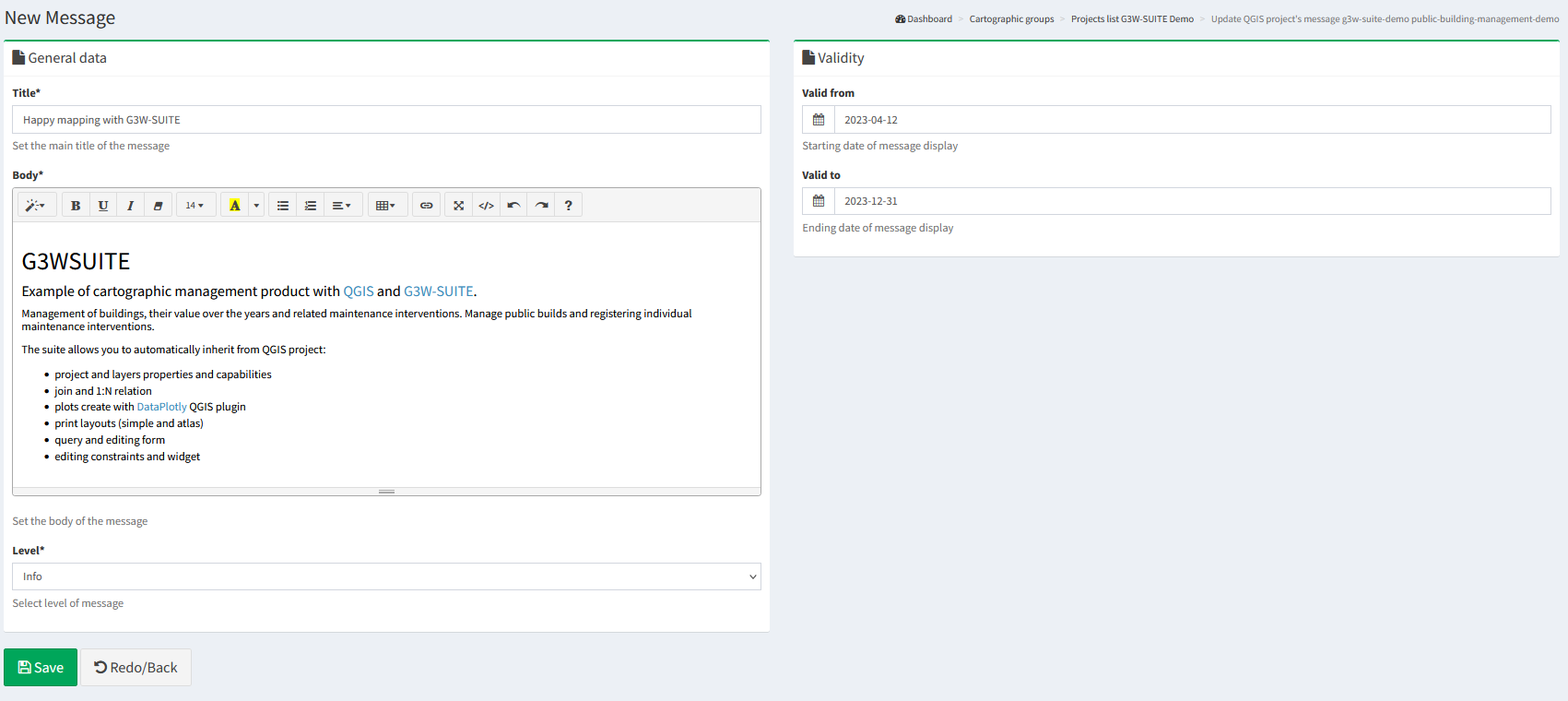Image resolution: width=1568 pixels, height=701 pixels.
Task: Click the eraser Remove Font Style icon
Action: click(158, 206)
